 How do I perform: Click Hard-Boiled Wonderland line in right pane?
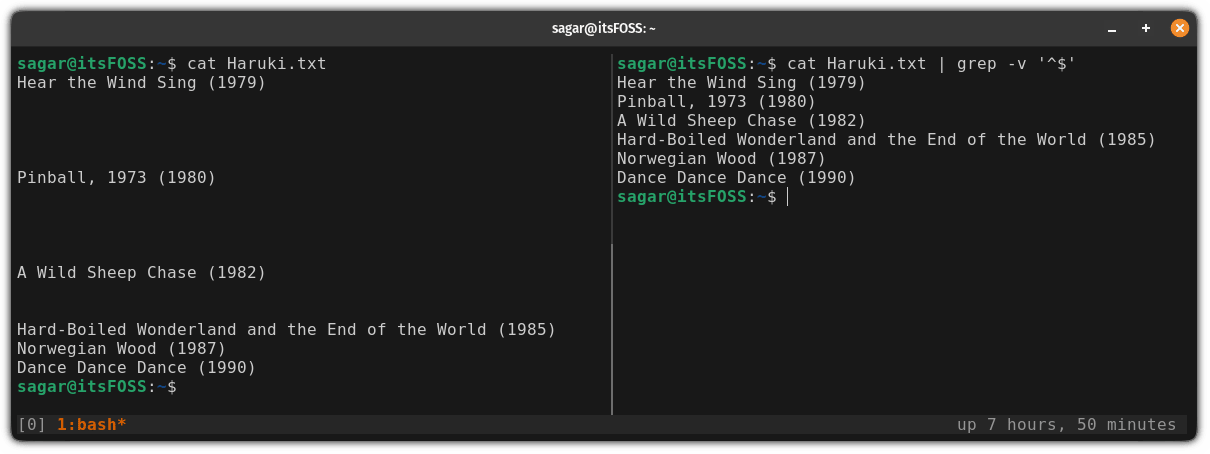(886, 140)
